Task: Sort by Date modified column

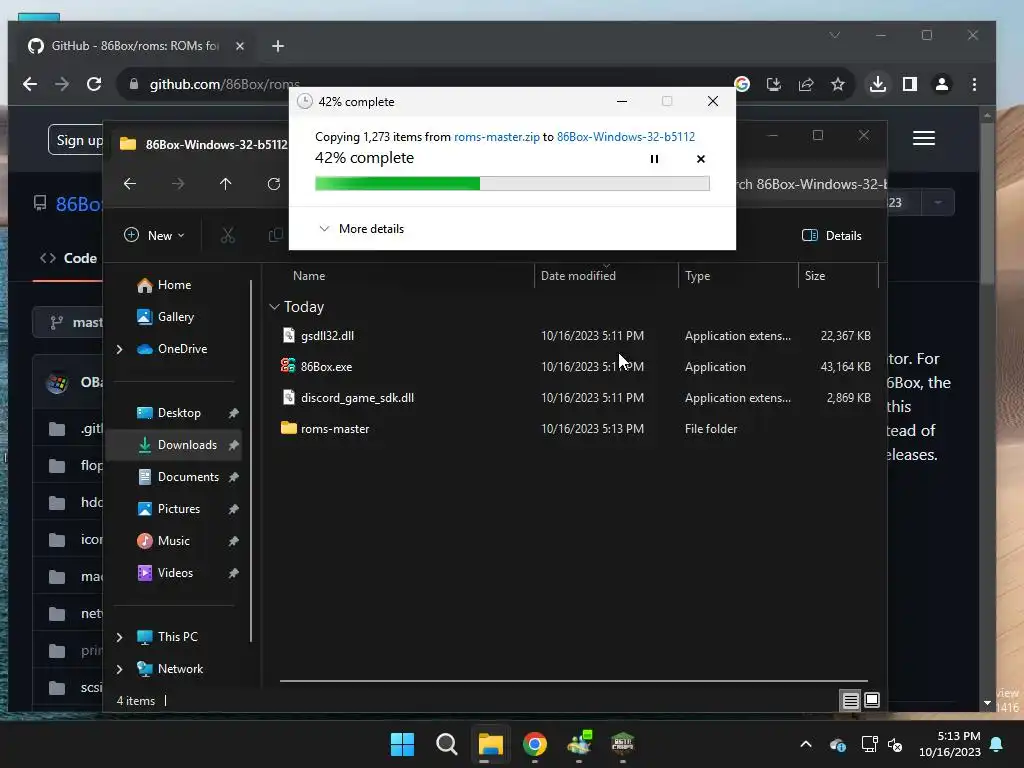Action: click(x=578, y=276)
